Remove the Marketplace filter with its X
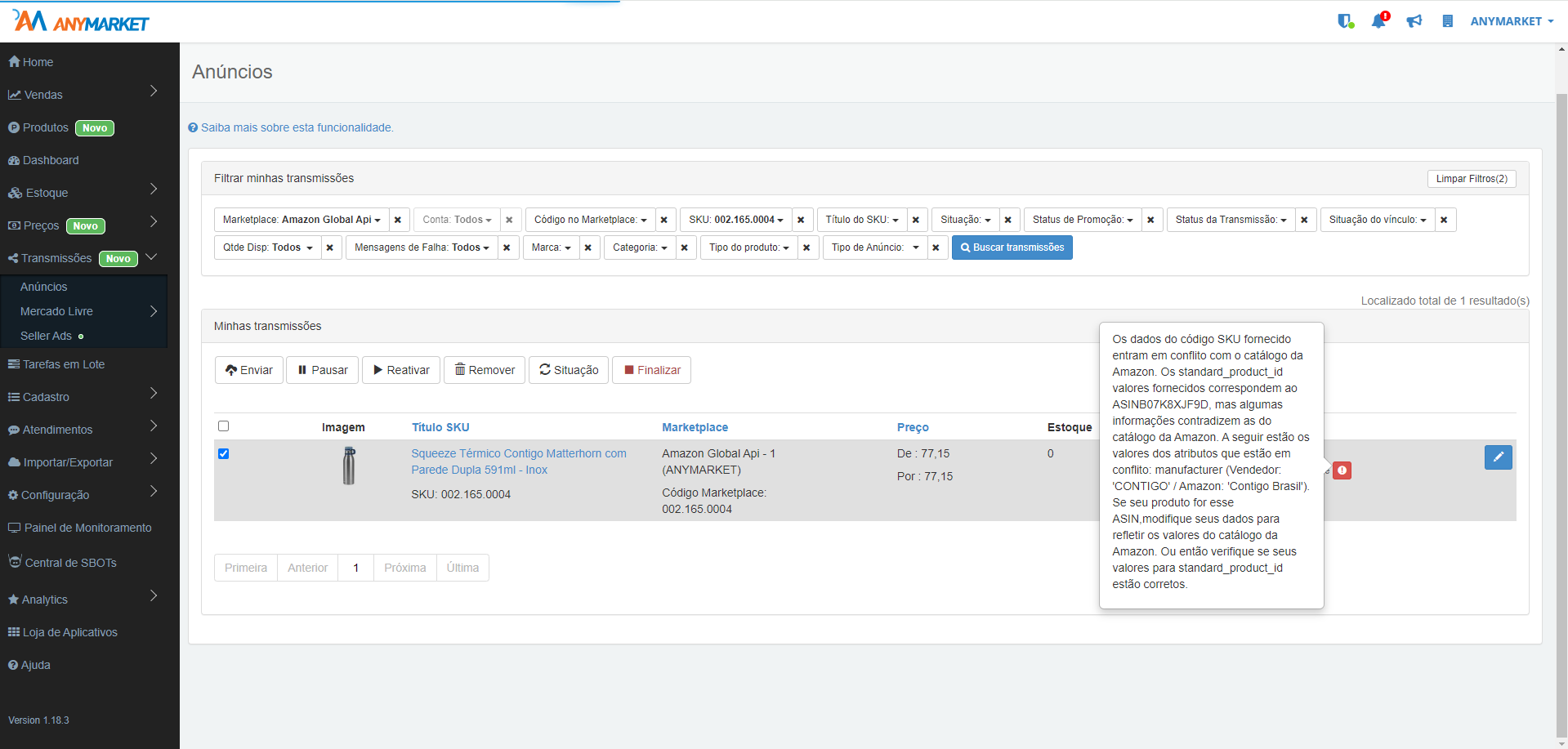Viewport: 1568px width, 749px height. pos(398,220)
